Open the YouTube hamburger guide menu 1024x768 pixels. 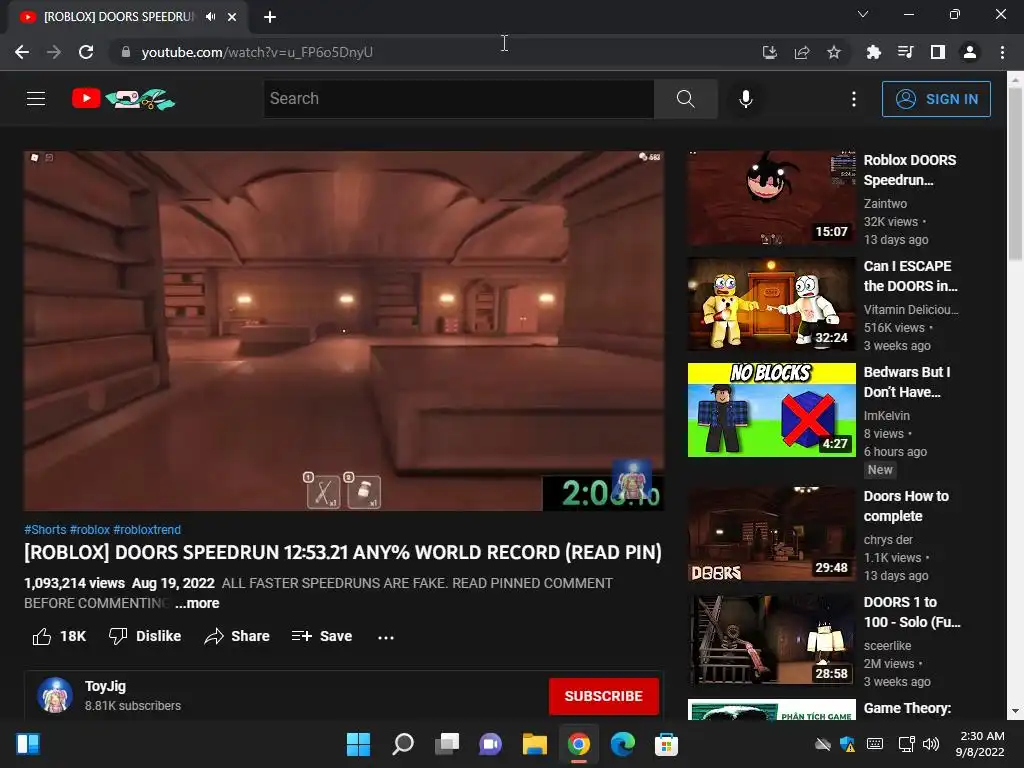[x=36, y=99]
